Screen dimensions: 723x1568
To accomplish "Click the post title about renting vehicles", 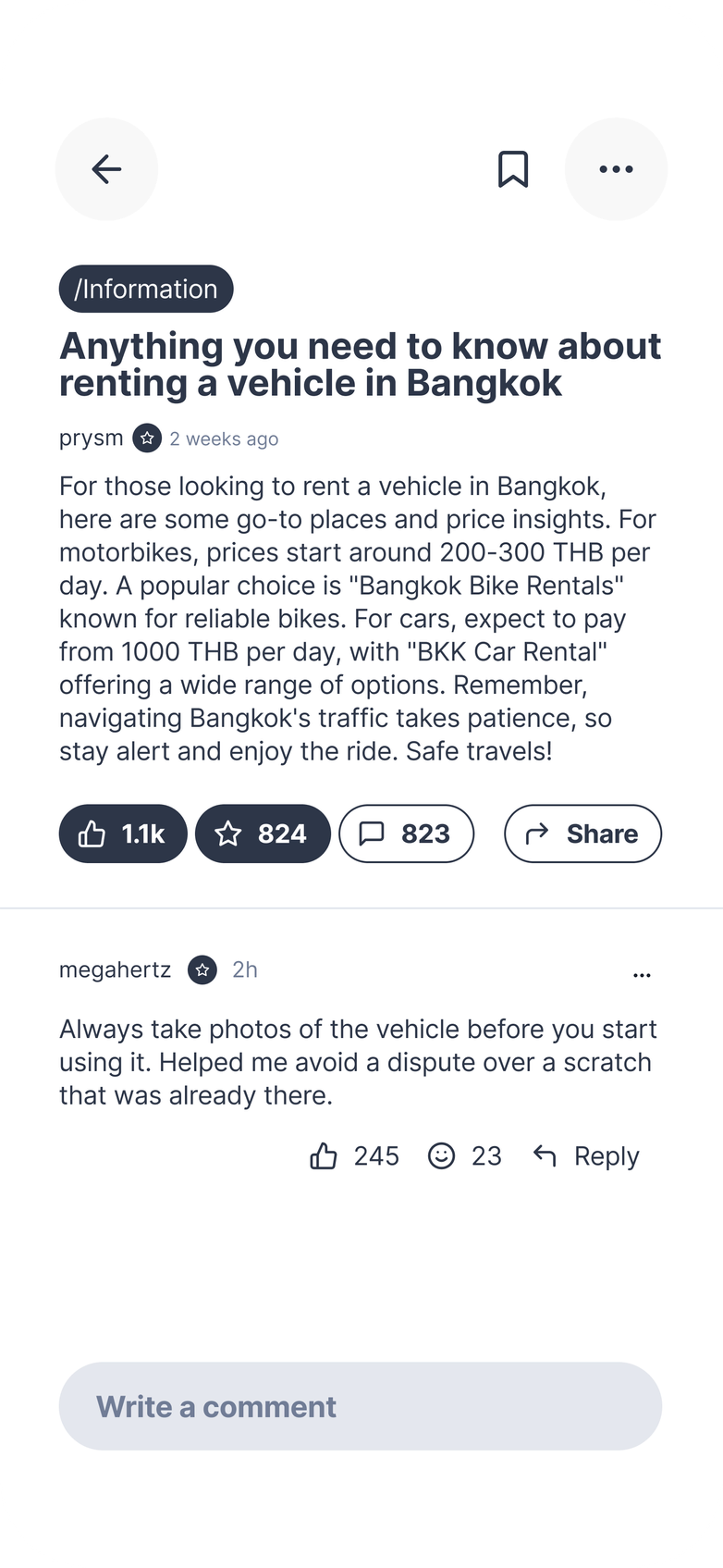I will pyautogui.click(x=361, y=364).
